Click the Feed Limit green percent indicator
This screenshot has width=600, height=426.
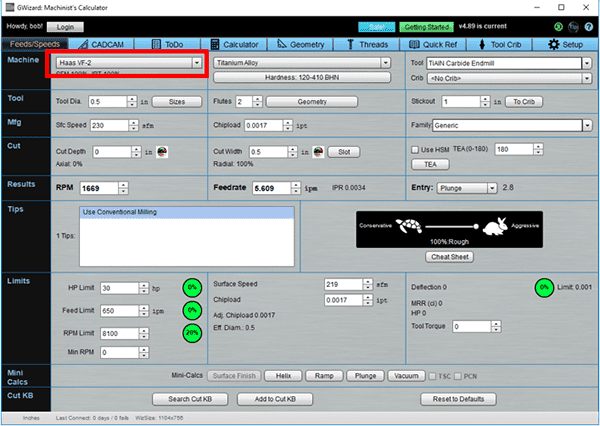(192, 310)
